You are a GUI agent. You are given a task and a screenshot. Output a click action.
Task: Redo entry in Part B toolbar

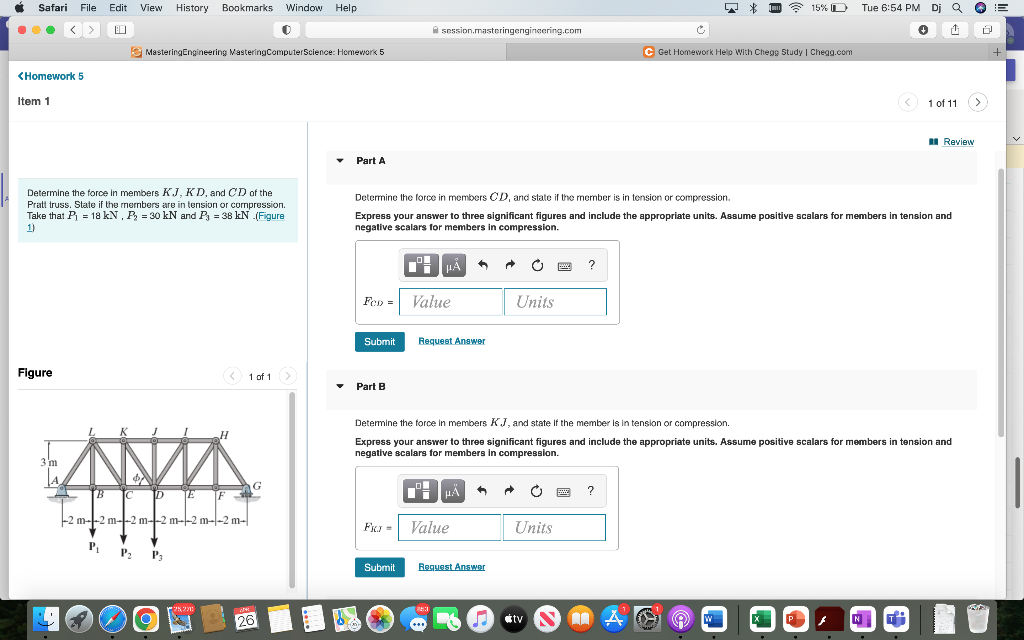tap(509, 491)
